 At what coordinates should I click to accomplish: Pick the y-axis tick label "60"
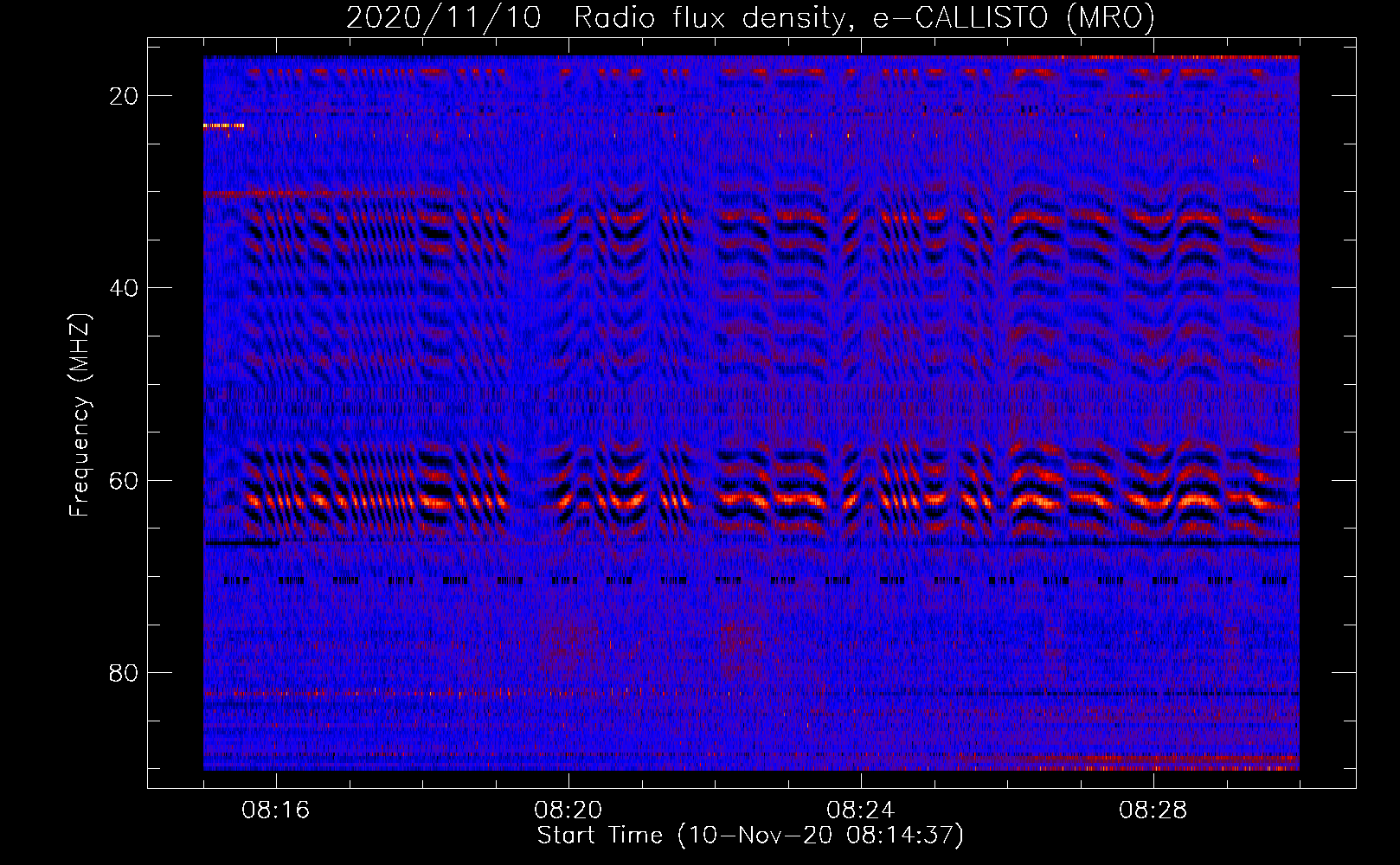click(x=125, y=480)
